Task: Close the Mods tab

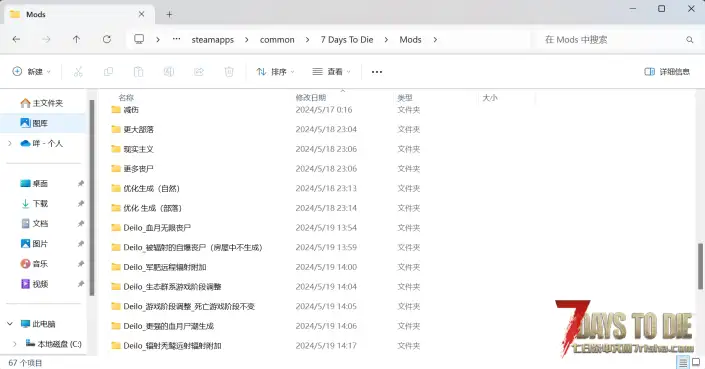Action: (x=141, y=14)
